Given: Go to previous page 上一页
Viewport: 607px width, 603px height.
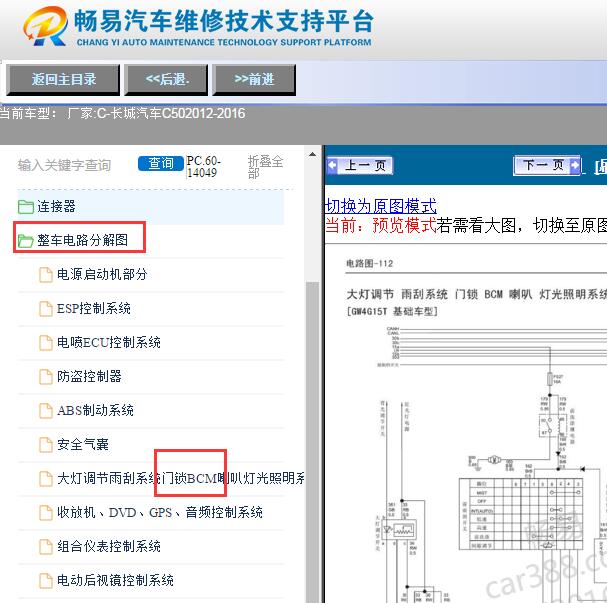Looking at the screenshot, I should [360, 165].
